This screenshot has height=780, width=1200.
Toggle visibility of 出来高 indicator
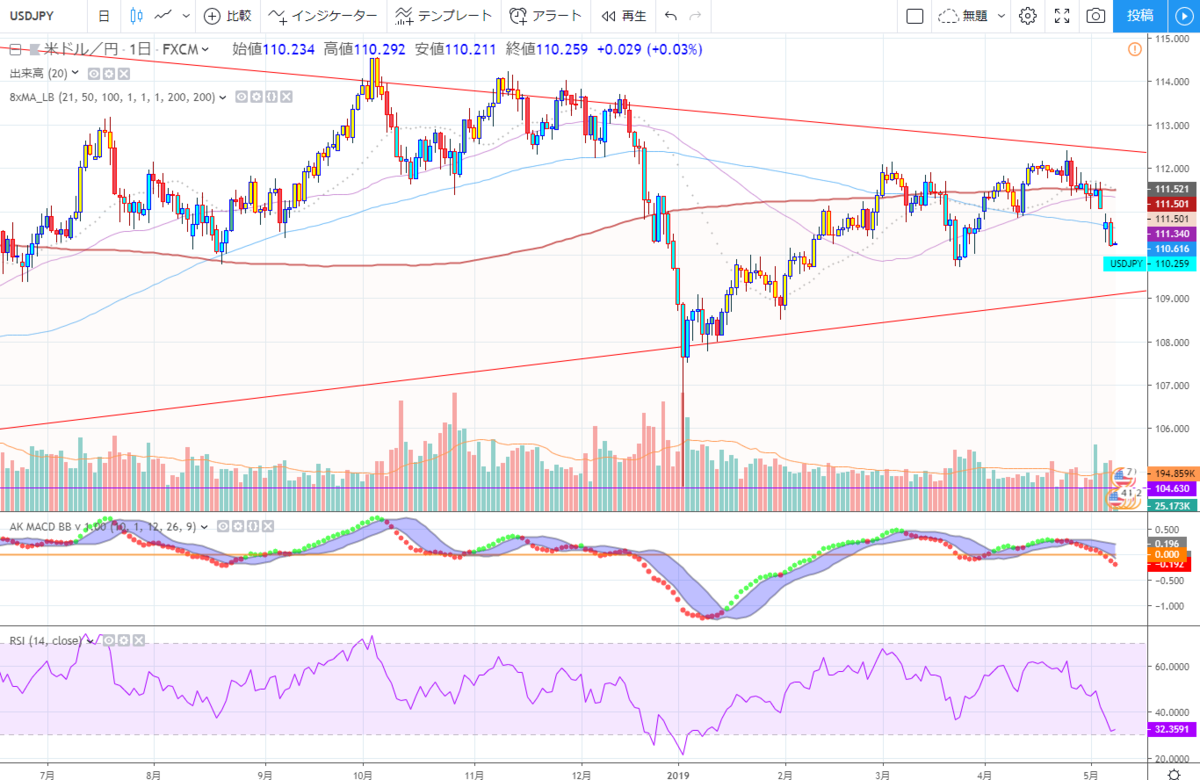(x=93, y=73)
